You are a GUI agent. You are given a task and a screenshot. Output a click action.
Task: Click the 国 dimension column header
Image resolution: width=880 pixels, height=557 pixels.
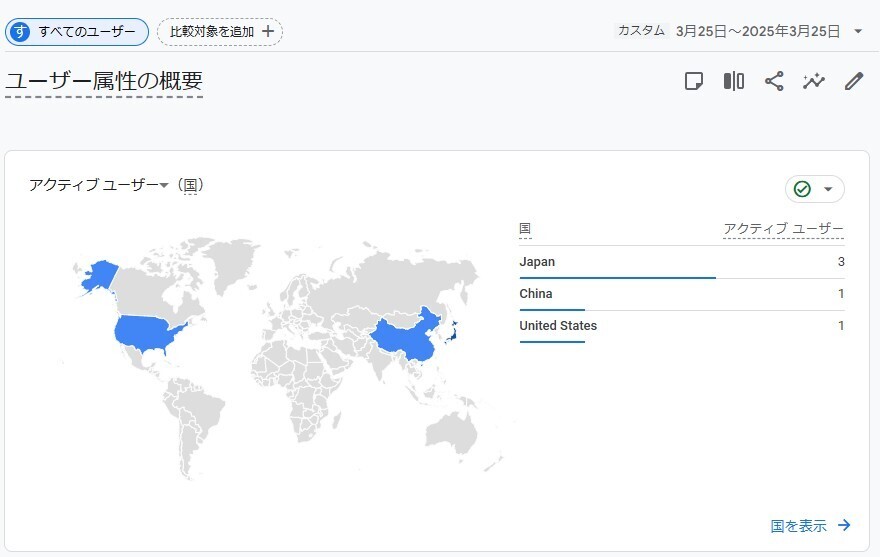pos(525,229)
